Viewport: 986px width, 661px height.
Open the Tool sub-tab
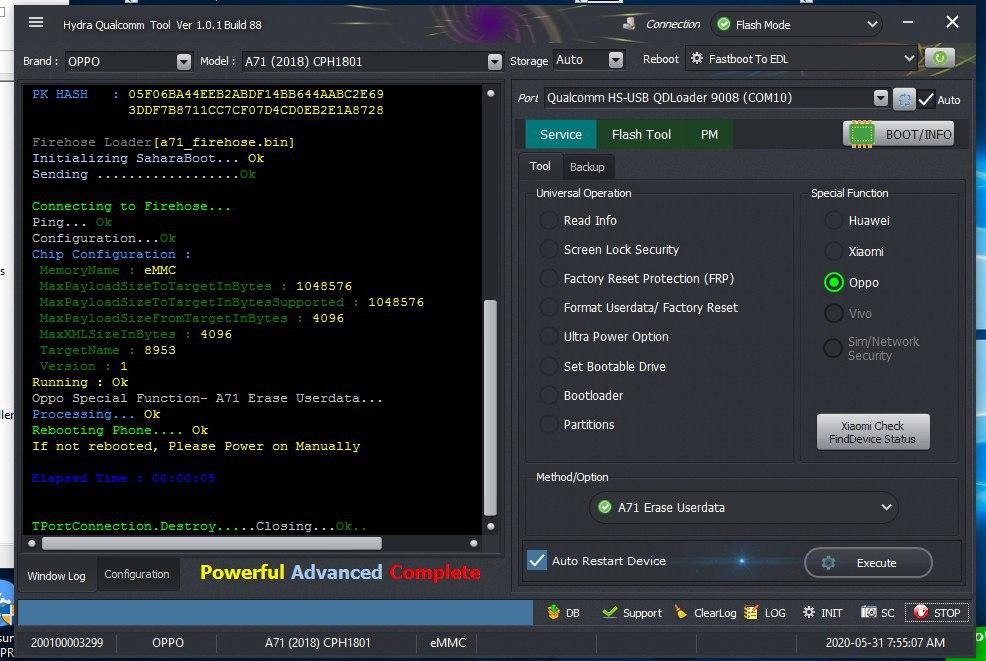540,166
